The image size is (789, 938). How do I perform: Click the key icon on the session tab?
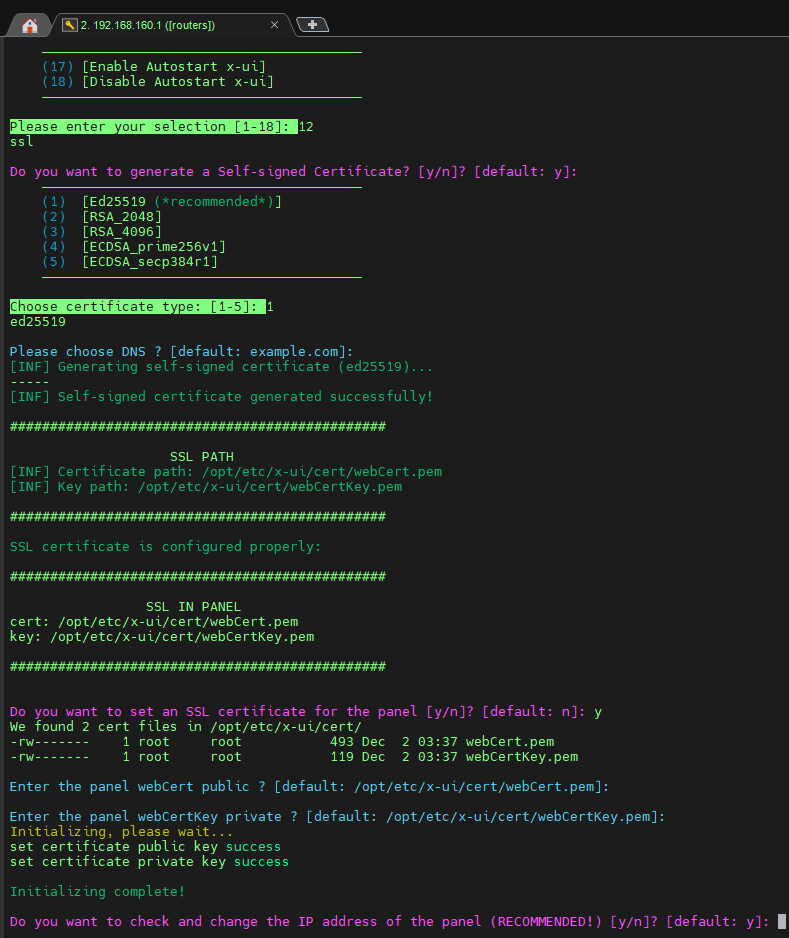[69, 25]
